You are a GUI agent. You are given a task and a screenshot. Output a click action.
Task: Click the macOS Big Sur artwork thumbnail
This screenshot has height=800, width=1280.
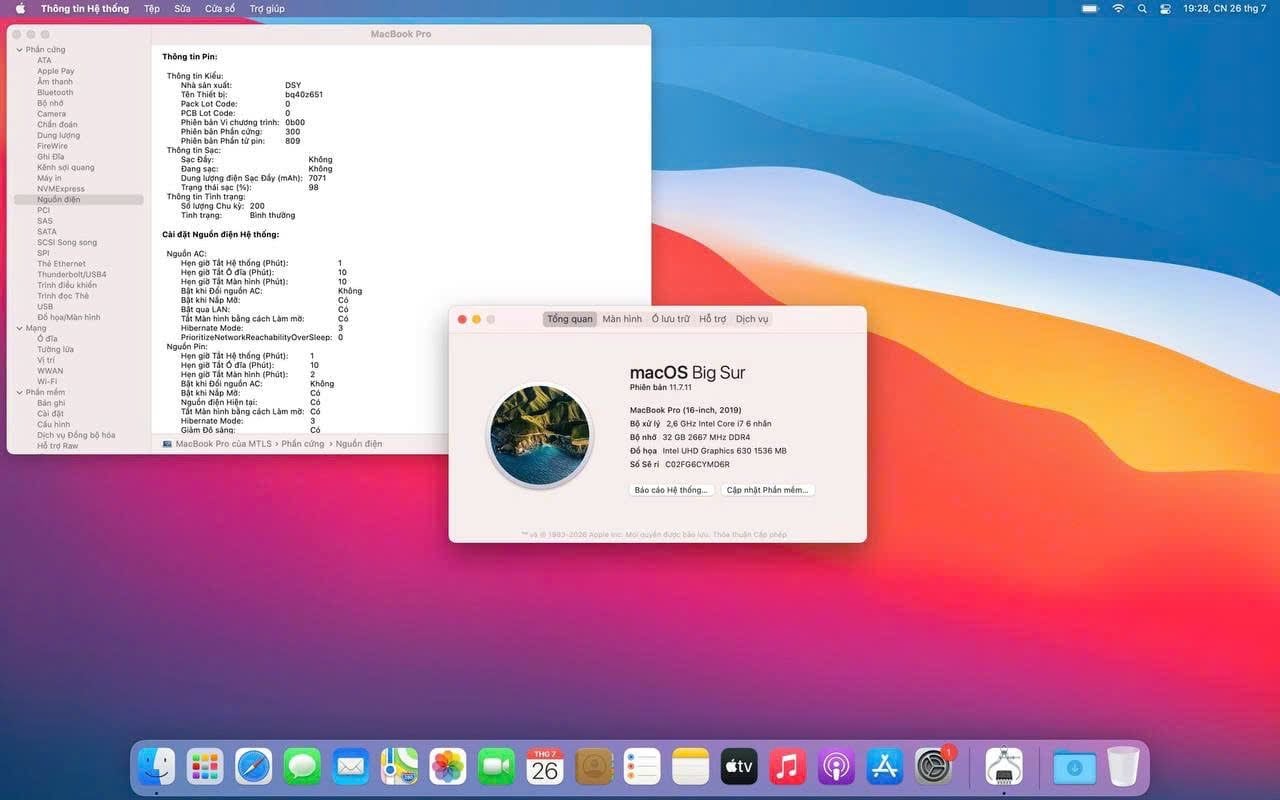coord(539,436)
